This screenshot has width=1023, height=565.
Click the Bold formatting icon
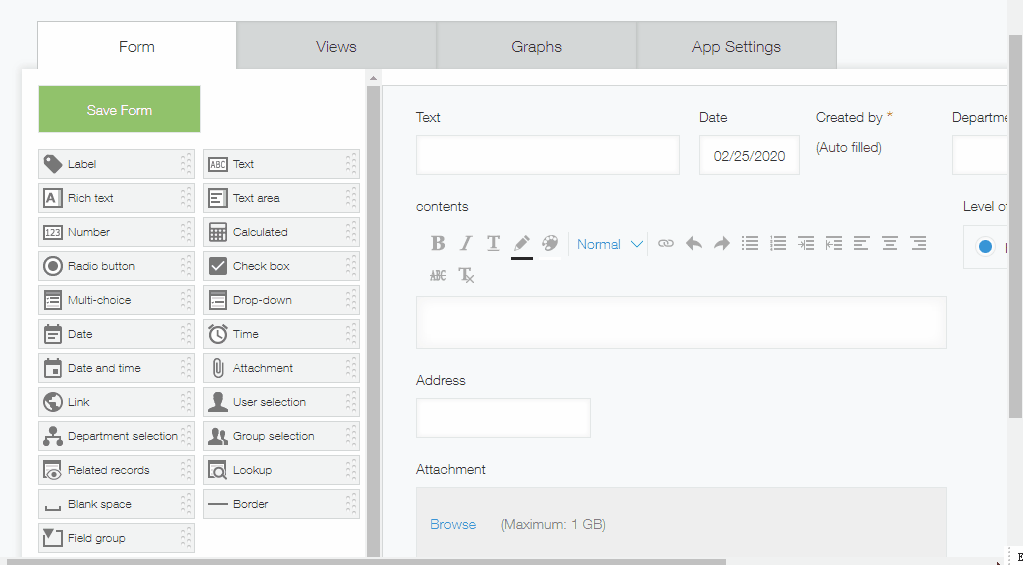click(x=438, y=244)
